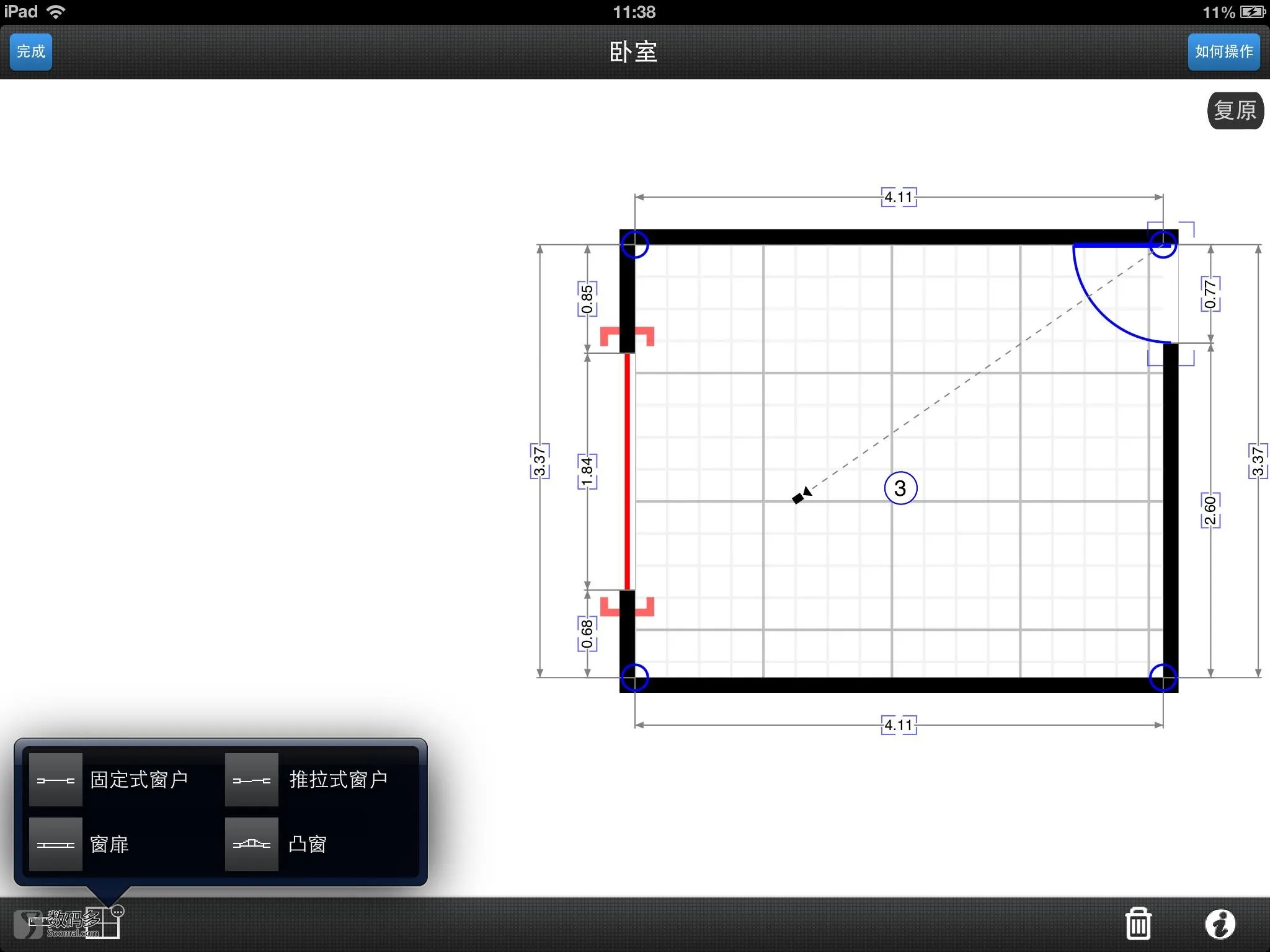Tap the upper red bracket window handle
This screenshot has width=1270, height=952.
coord(627,336)
